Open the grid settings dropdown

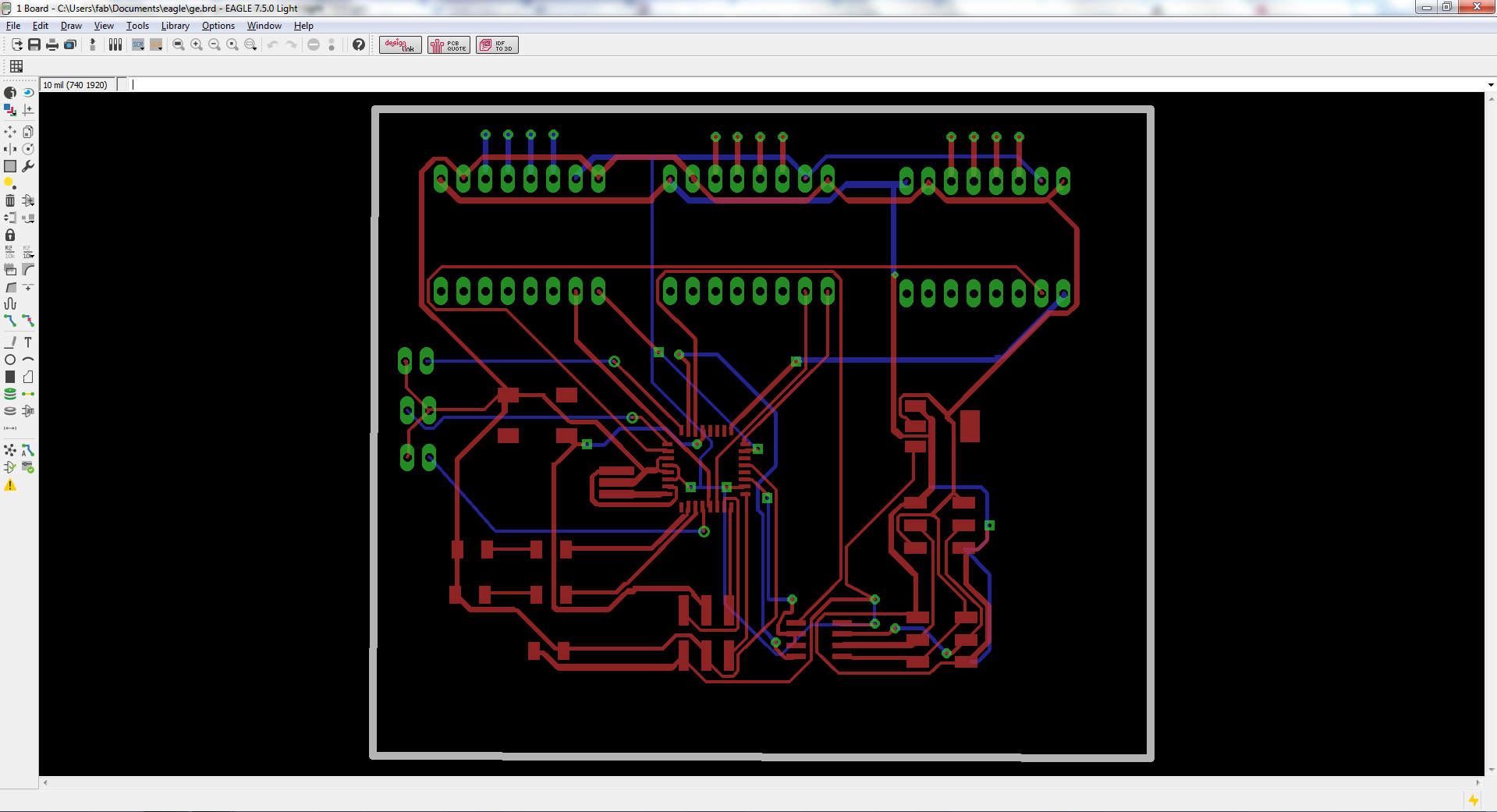(16, 66)
